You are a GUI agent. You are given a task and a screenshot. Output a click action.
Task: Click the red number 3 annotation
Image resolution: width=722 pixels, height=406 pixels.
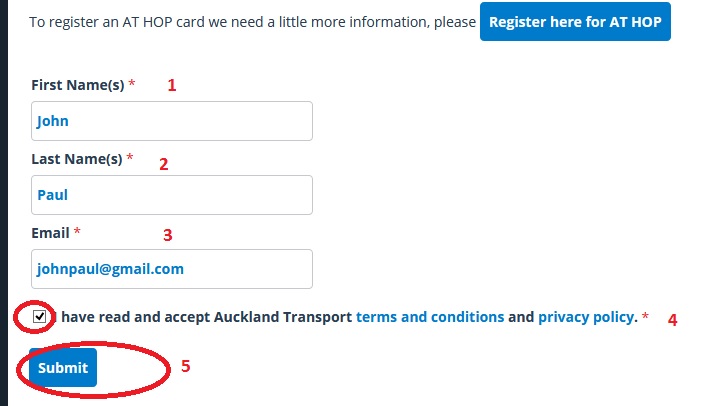[x=168, y=236]
